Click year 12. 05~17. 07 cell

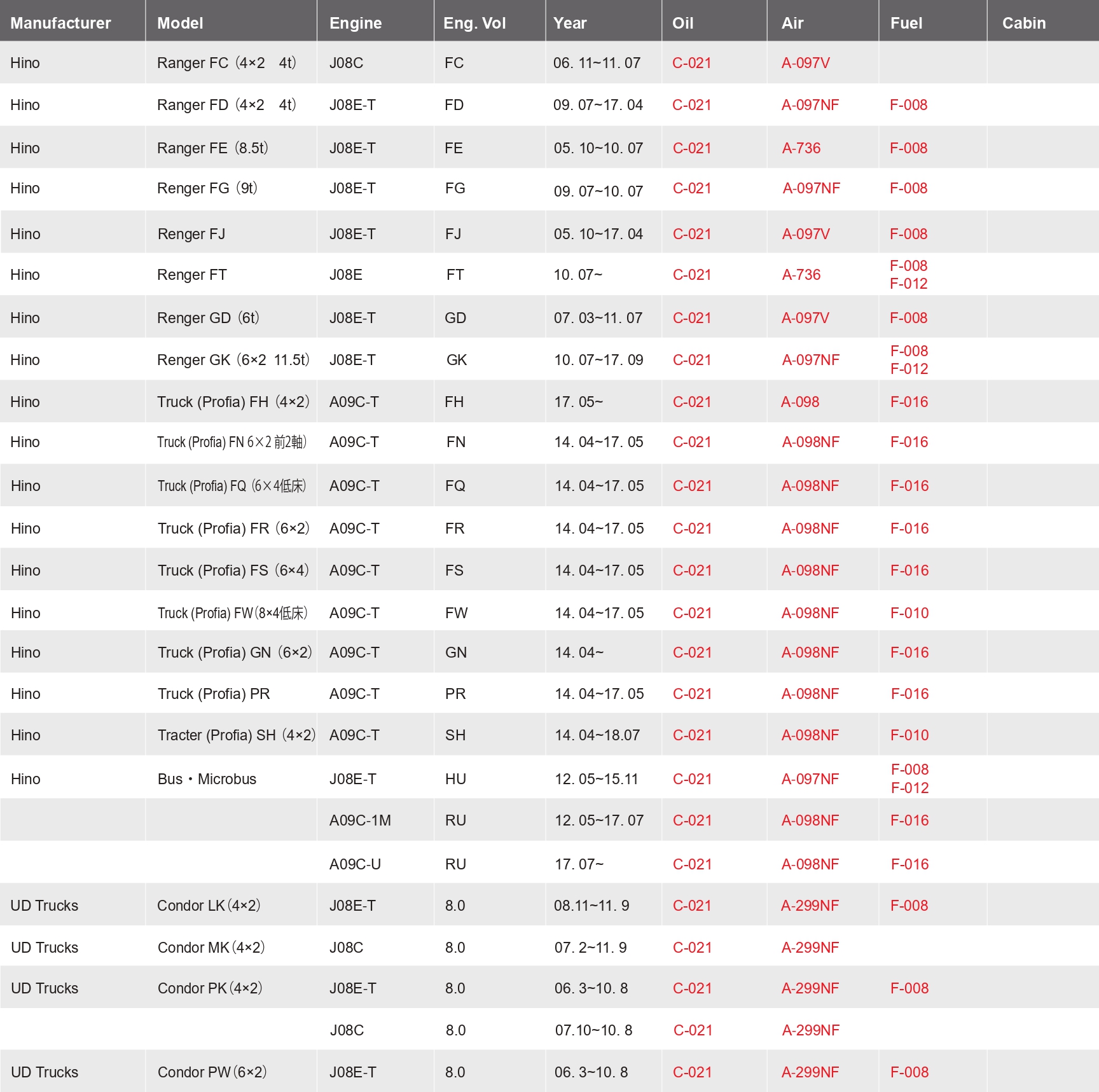(599, 820)
